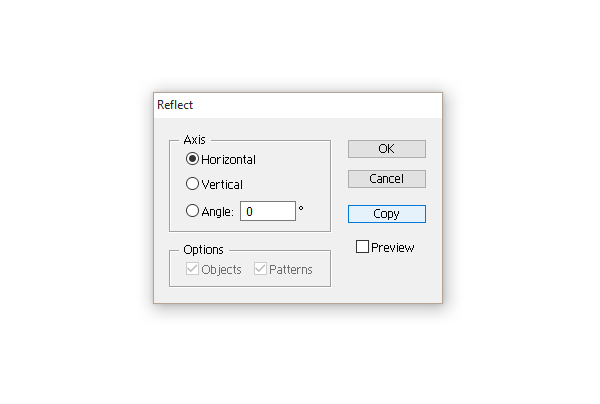Select the Horizontal axis radio button

[192, 159]
